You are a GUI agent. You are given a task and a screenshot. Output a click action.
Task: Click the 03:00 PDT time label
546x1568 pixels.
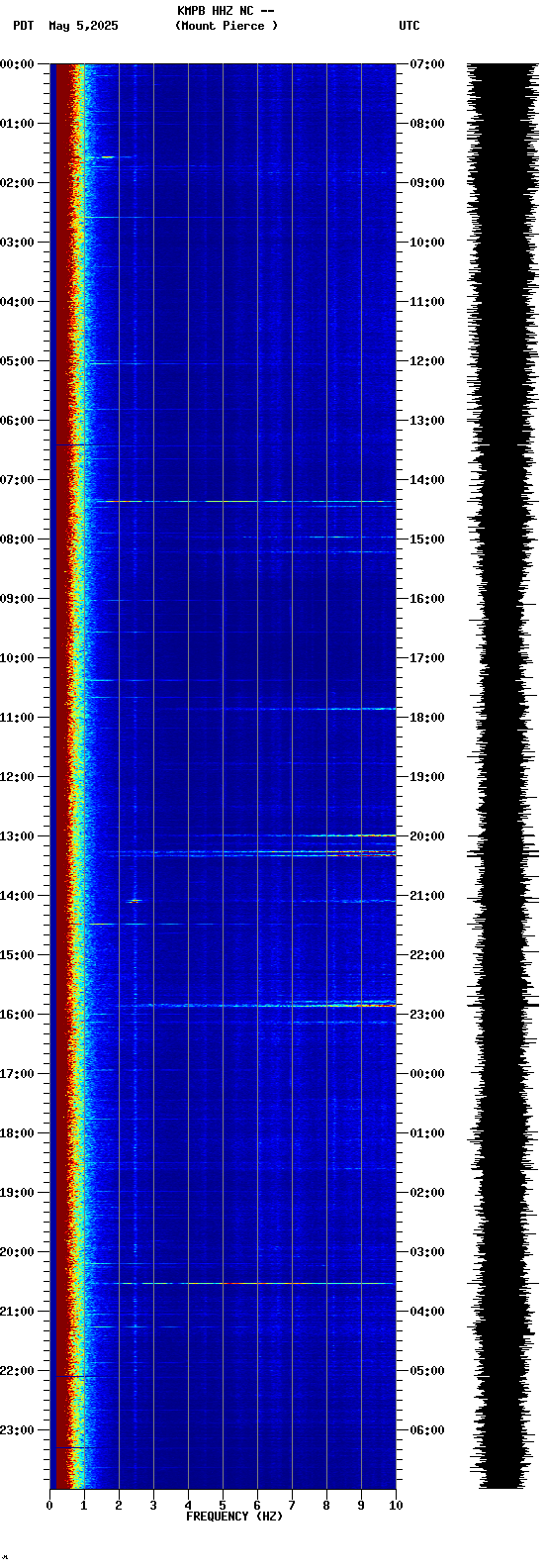17,243
